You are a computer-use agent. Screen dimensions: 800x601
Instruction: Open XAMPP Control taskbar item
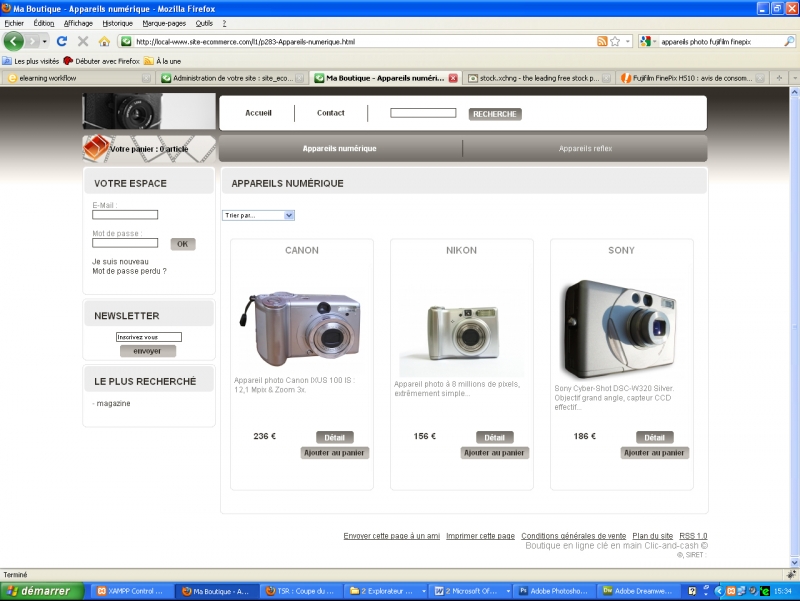tap(133, 591)
